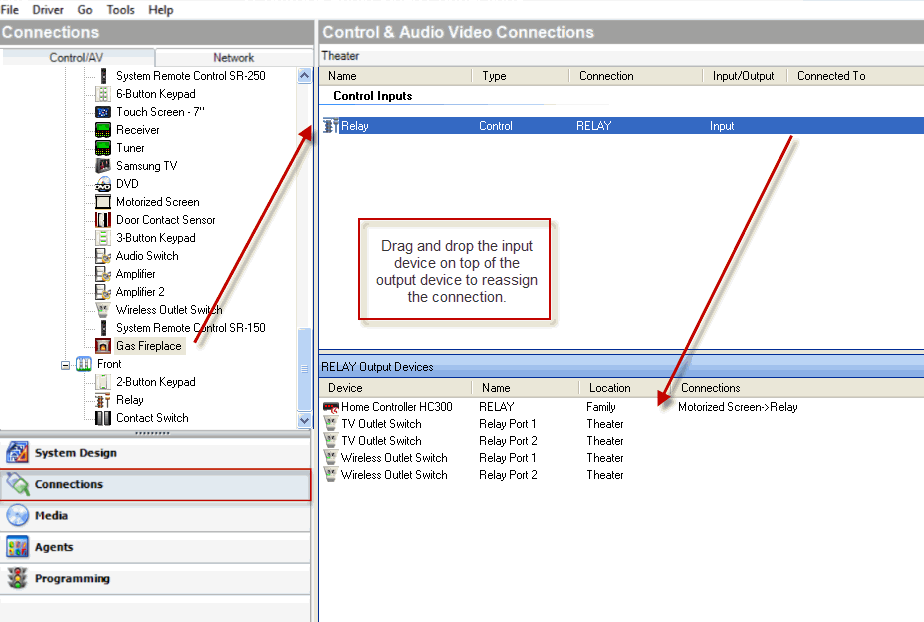Image resolution: width=924 pixels, height=622 pixels.
Task: Select Wireless Outlet Switch Relay Port 2 row
Action: 622,475
